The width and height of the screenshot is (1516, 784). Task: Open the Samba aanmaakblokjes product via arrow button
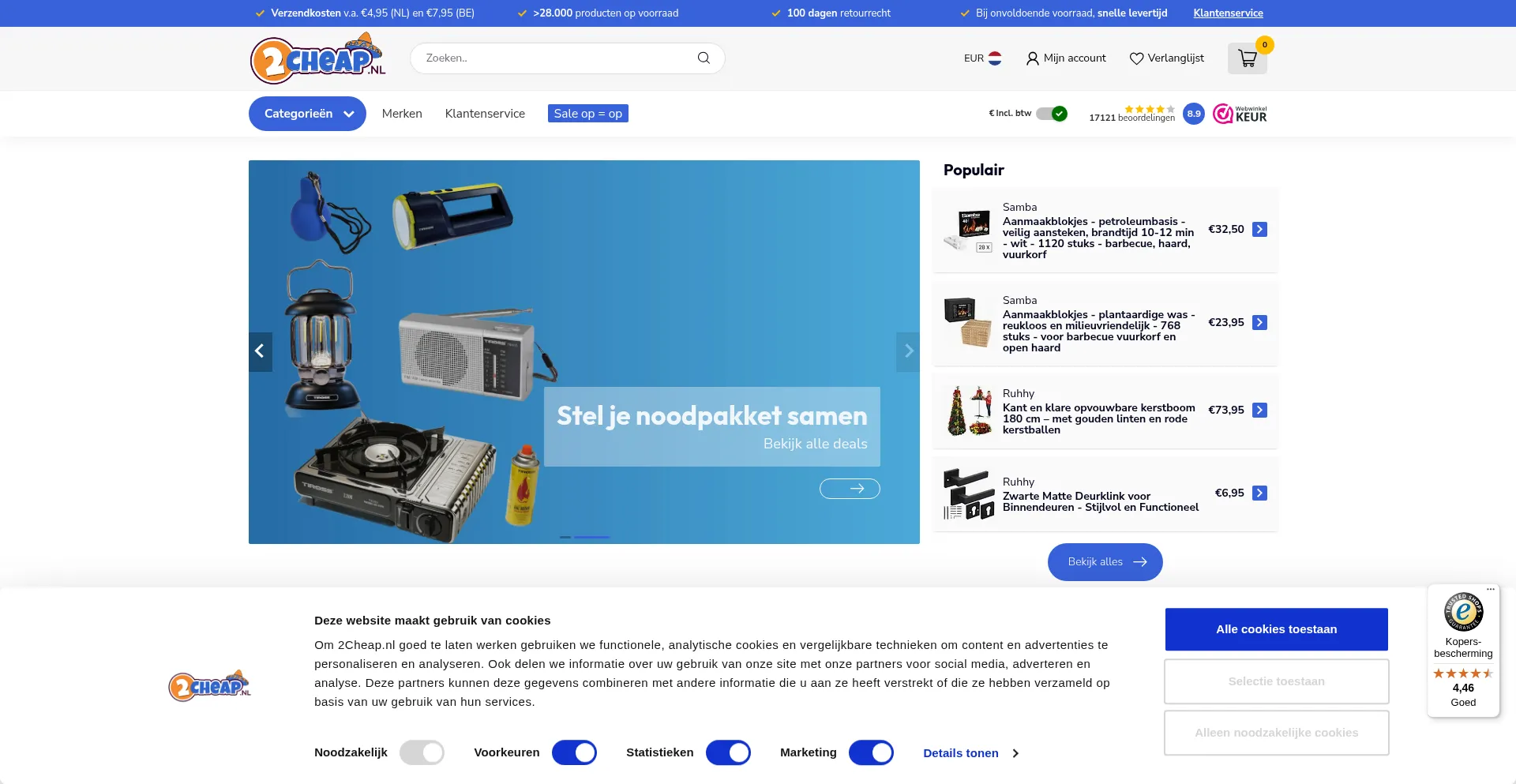1259,229
